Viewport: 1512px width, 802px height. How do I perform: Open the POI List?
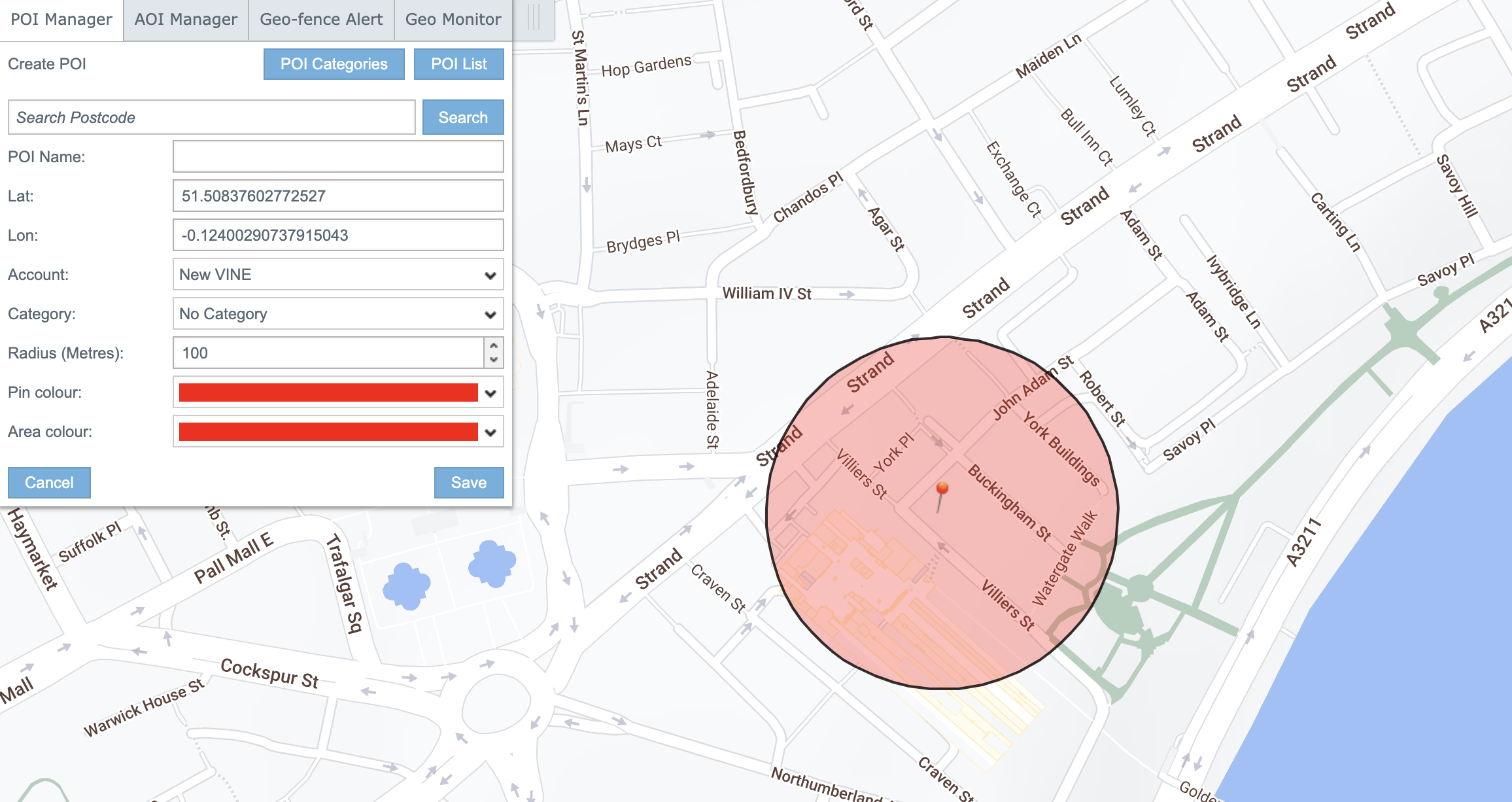pos(458,64)
